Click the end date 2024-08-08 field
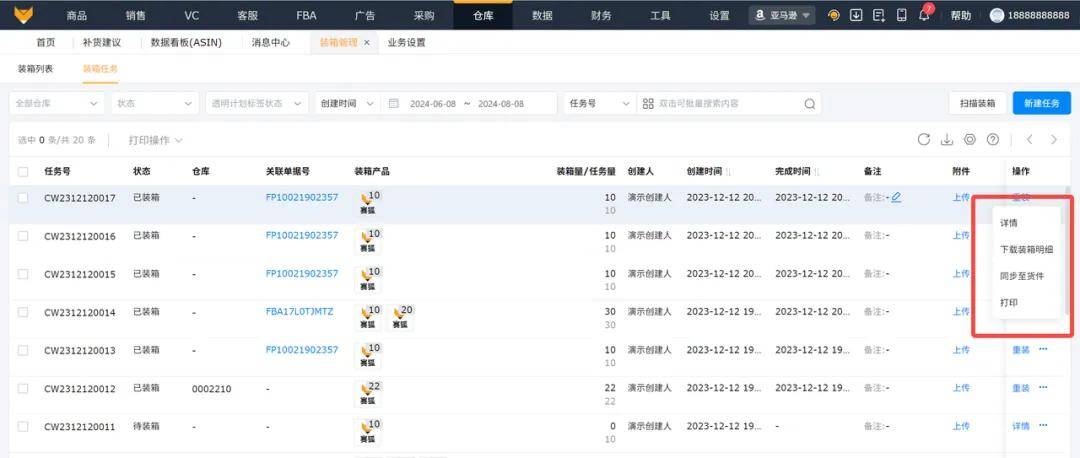 pyautogui.click(x=501, y=104)
